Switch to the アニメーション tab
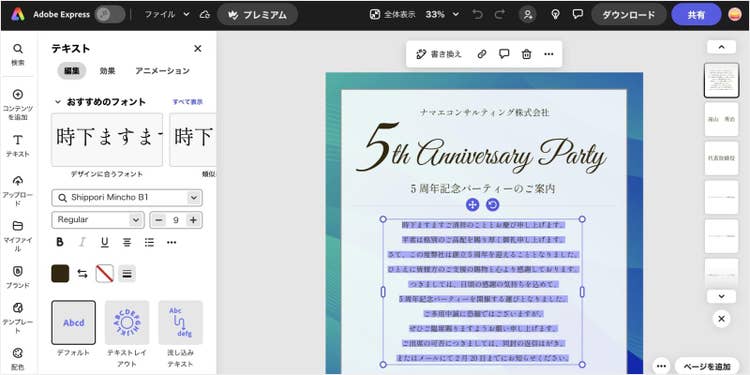This screenshot has height=375, width=750. (162, 71)
